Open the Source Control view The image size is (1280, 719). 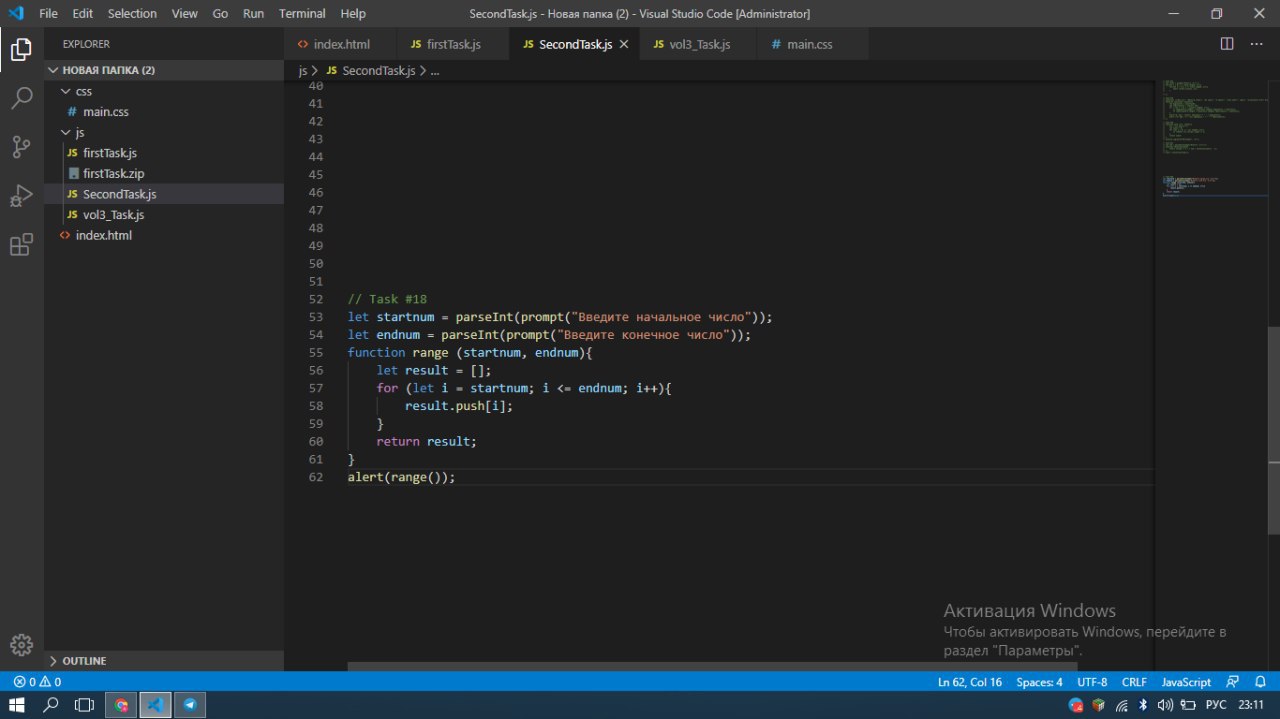click(21, 147)
